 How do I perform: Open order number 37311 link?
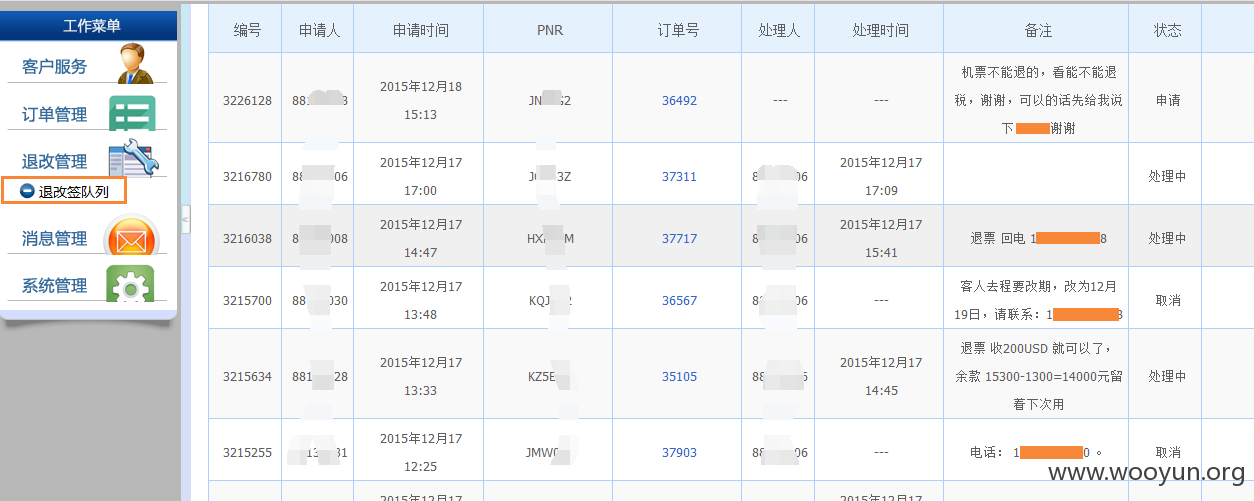coord(679,177)
